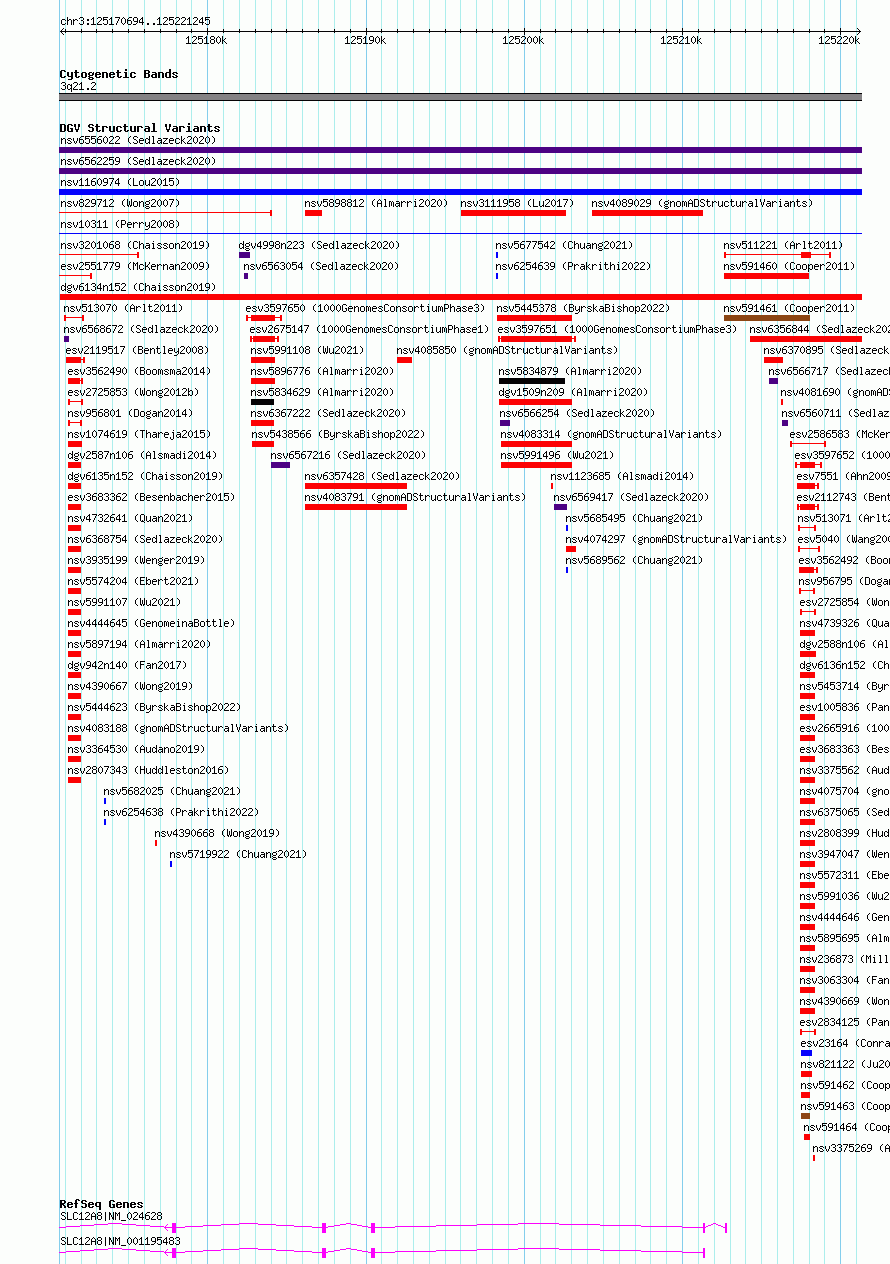
Task: Open the nsv10311 (Perry2008) entry
Action: pos(119,224)
